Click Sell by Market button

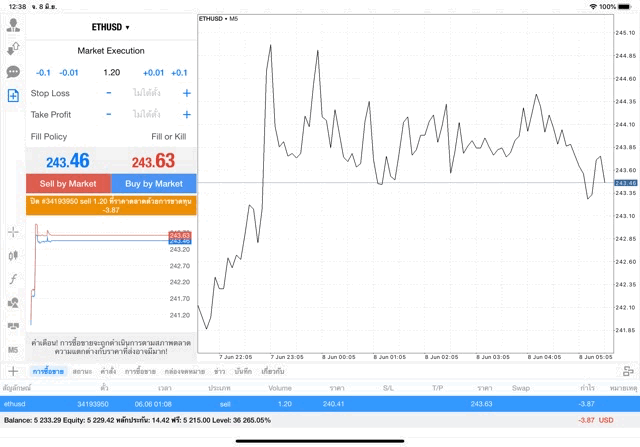[x=68, y=183]
